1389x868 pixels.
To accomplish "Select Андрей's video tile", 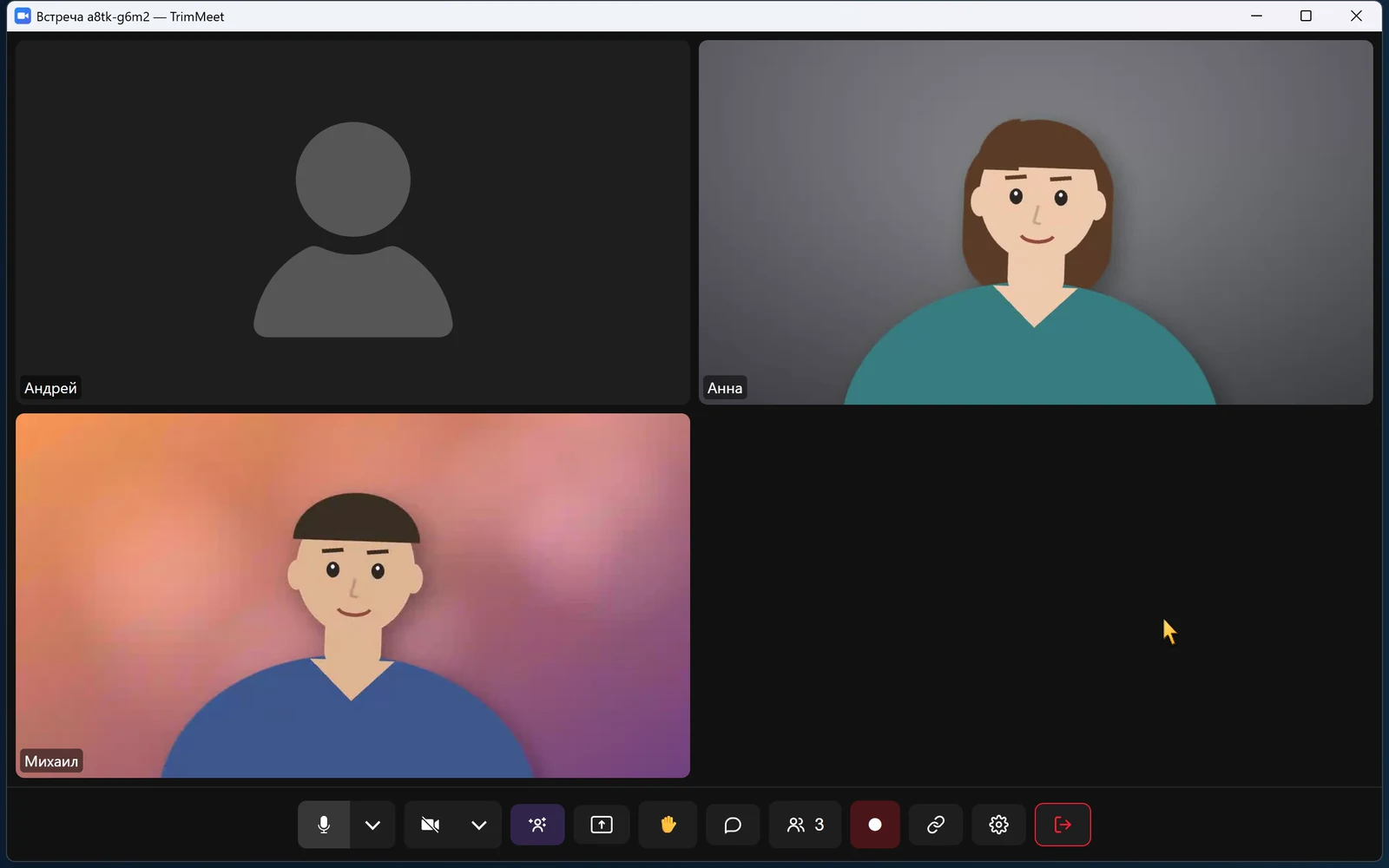I will pos(352,222).
